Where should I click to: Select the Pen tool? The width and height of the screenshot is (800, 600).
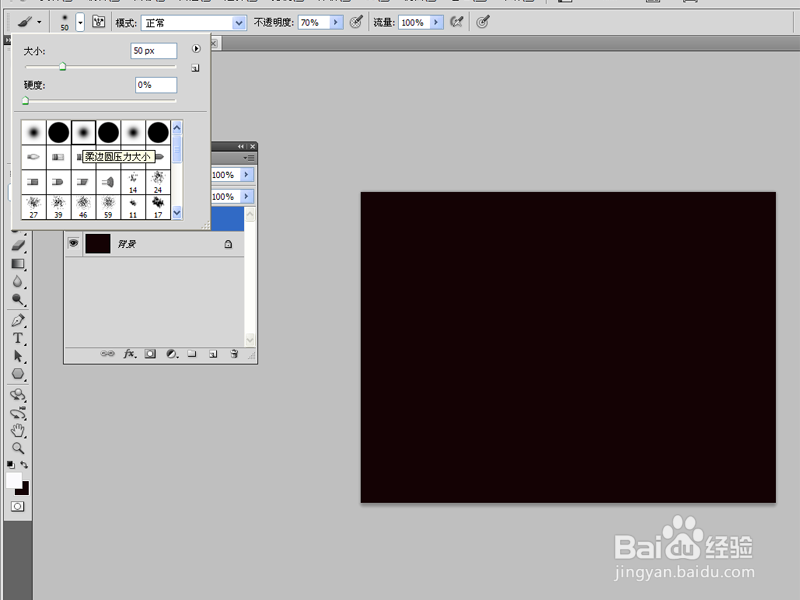[x=18, y=320]
